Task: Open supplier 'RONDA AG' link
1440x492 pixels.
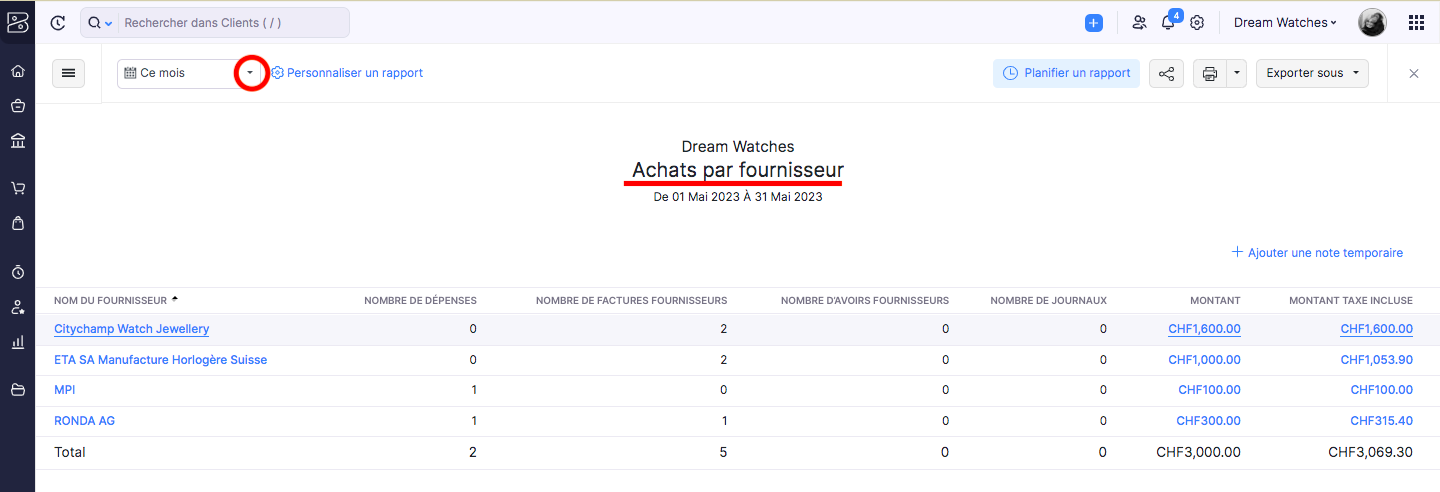Action: [x=84, y=421]
